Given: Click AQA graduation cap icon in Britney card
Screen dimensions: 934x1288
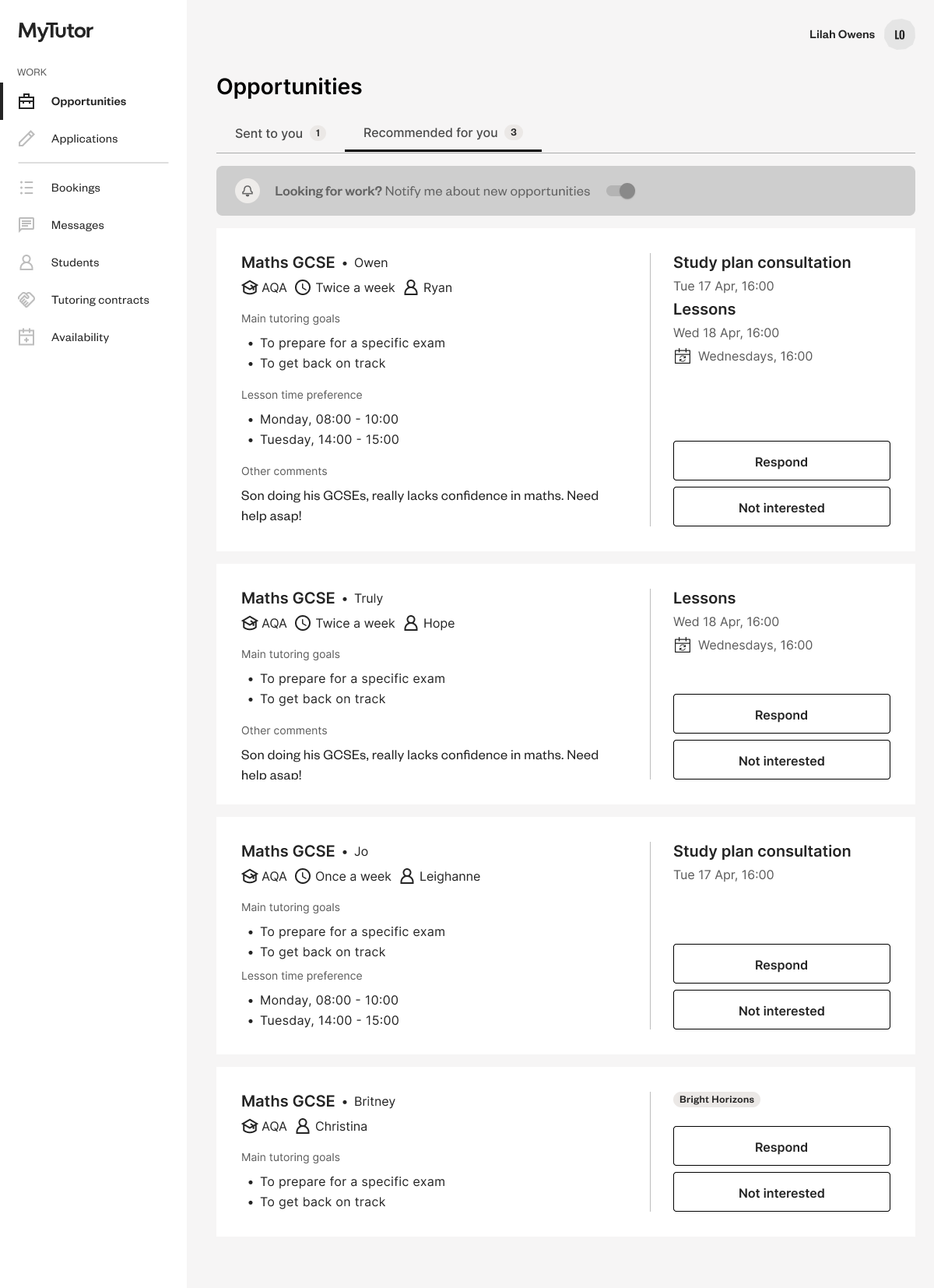Looking at the screenshot, I should (250, 1126).
